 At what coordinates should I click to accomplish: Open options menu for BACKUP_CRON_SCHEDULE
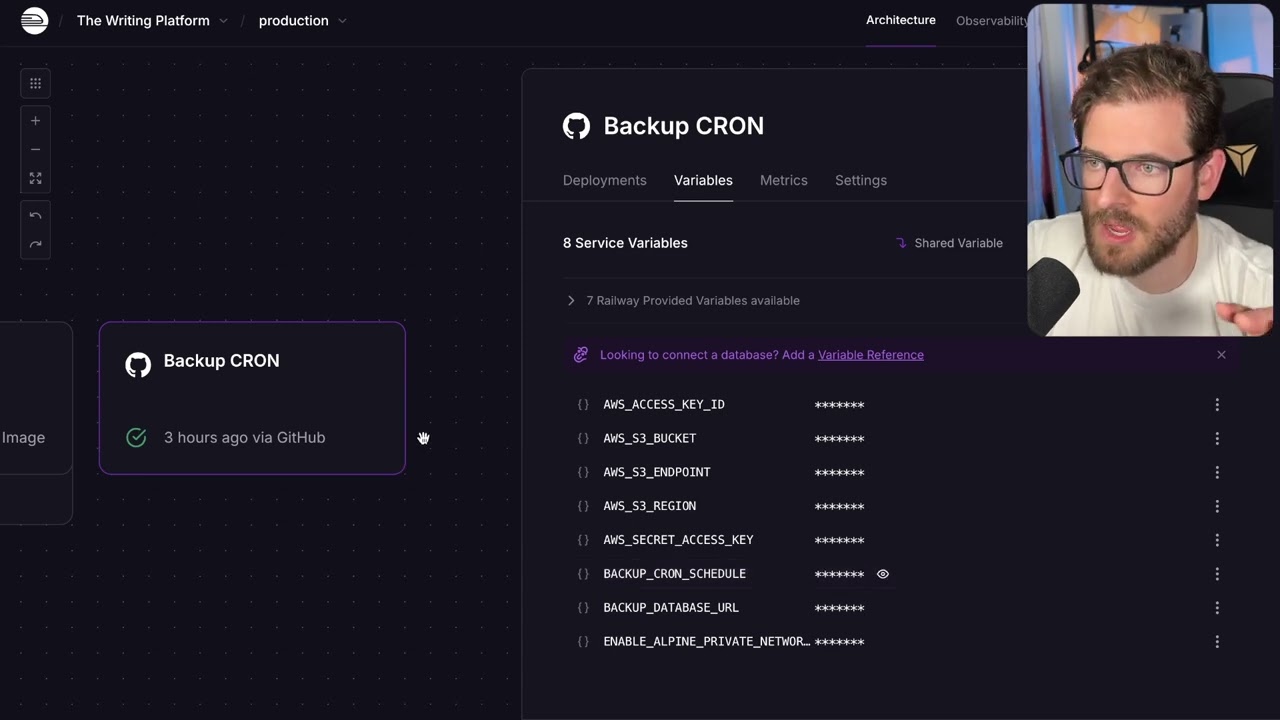click(1217, 574)
